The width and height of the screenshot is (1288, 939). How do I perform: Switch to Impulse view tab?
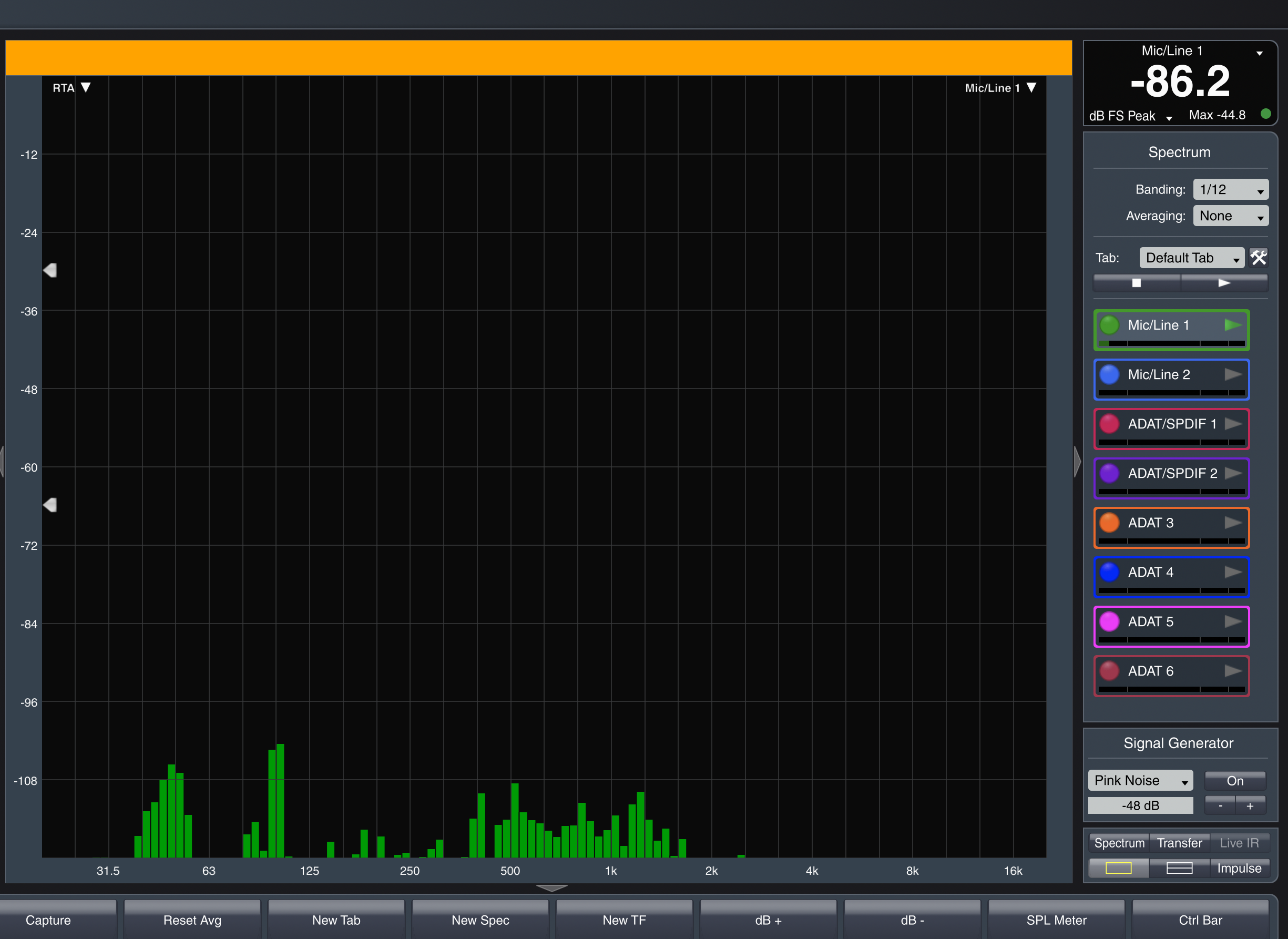point(1239,868)
